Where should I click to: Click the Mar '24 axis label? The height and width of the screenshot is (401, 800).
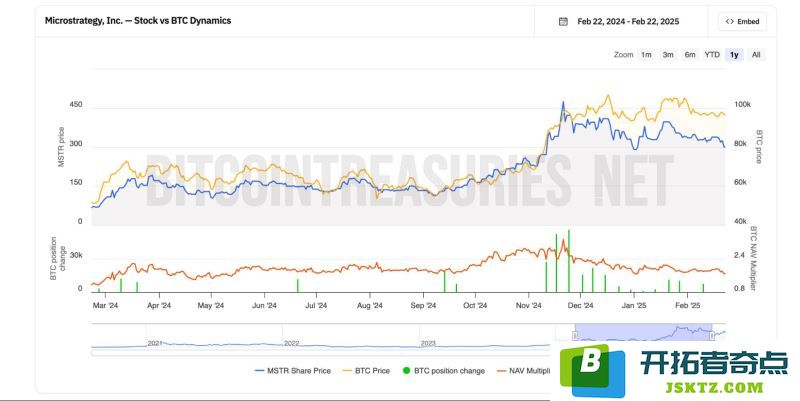[106, 306]
